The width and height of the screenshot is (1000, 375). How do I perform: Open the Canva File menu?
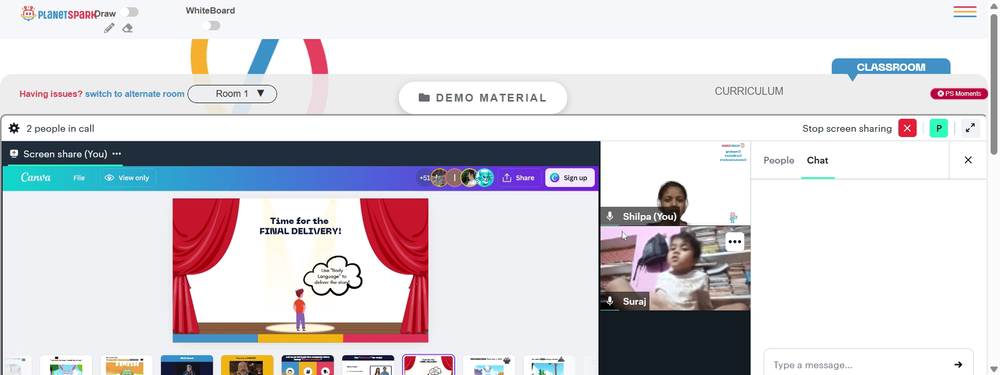pyautogui.click(x=79, y=178)
